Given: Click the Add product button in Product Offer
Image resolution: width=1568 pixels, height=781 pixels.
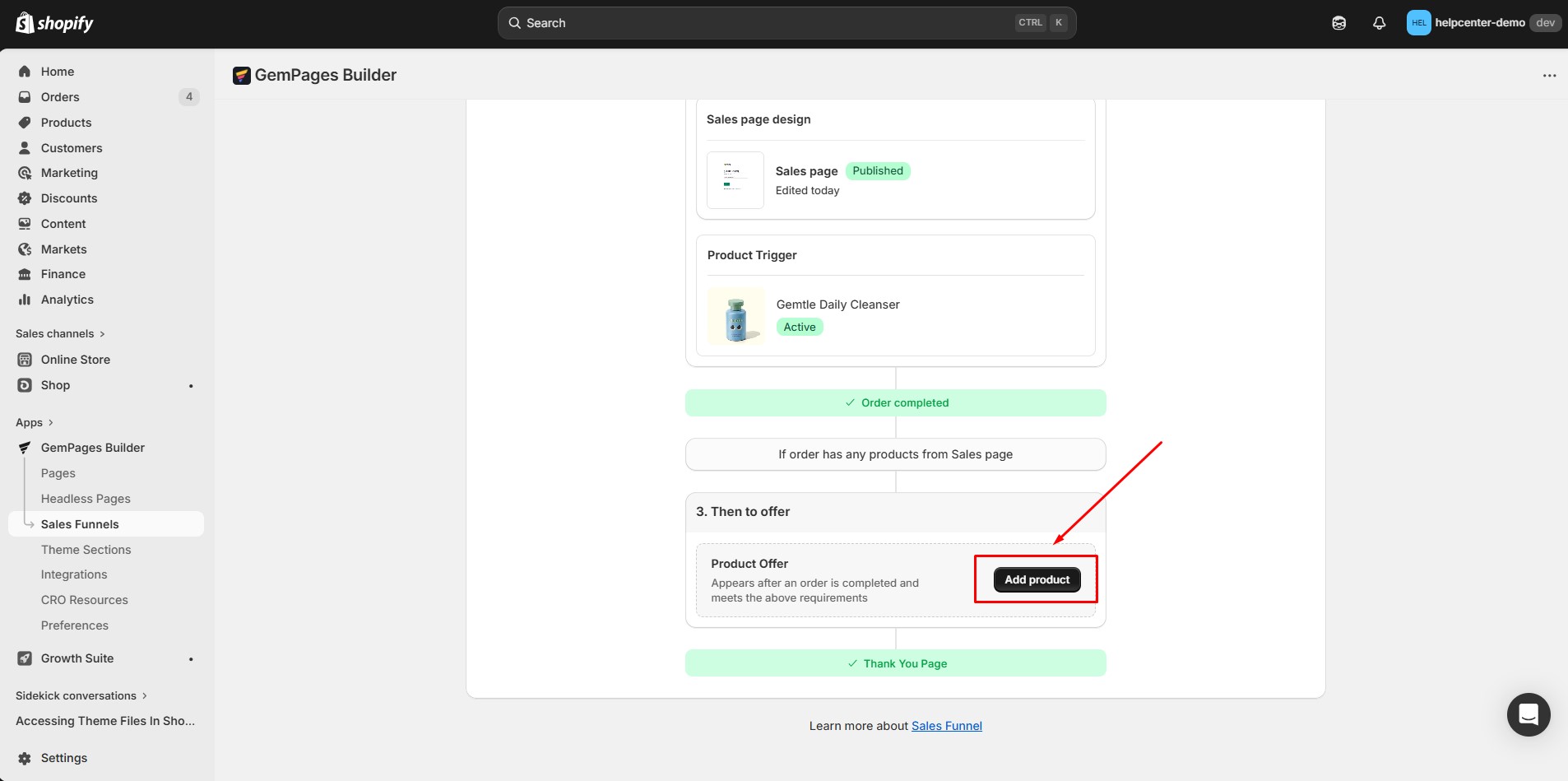Looking at the screenshot, I should [x=1036, y=579].
